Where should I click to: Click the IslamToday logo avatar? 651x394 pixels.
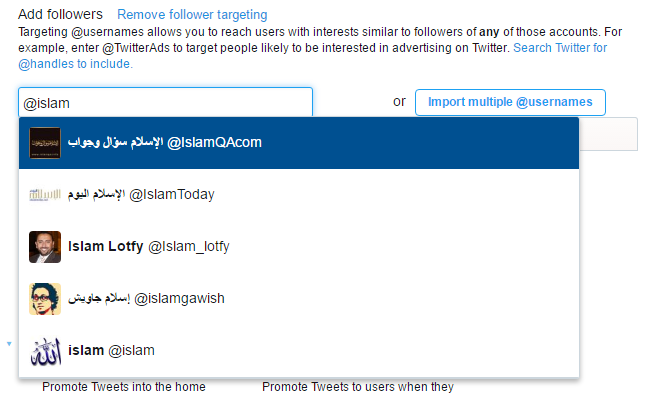[45, 195]
